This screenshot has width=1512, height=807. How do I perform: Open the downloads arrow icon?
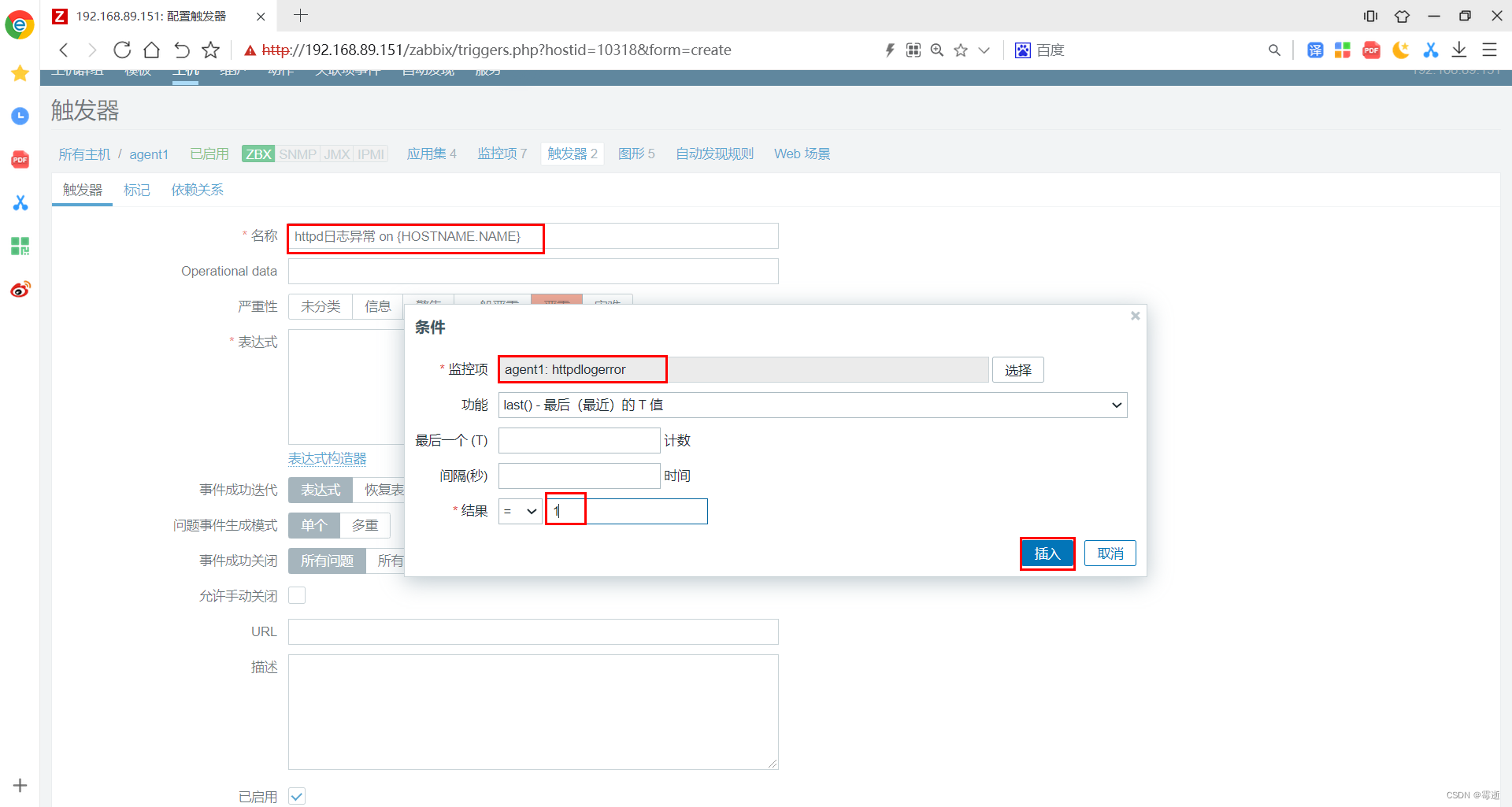1459,50
